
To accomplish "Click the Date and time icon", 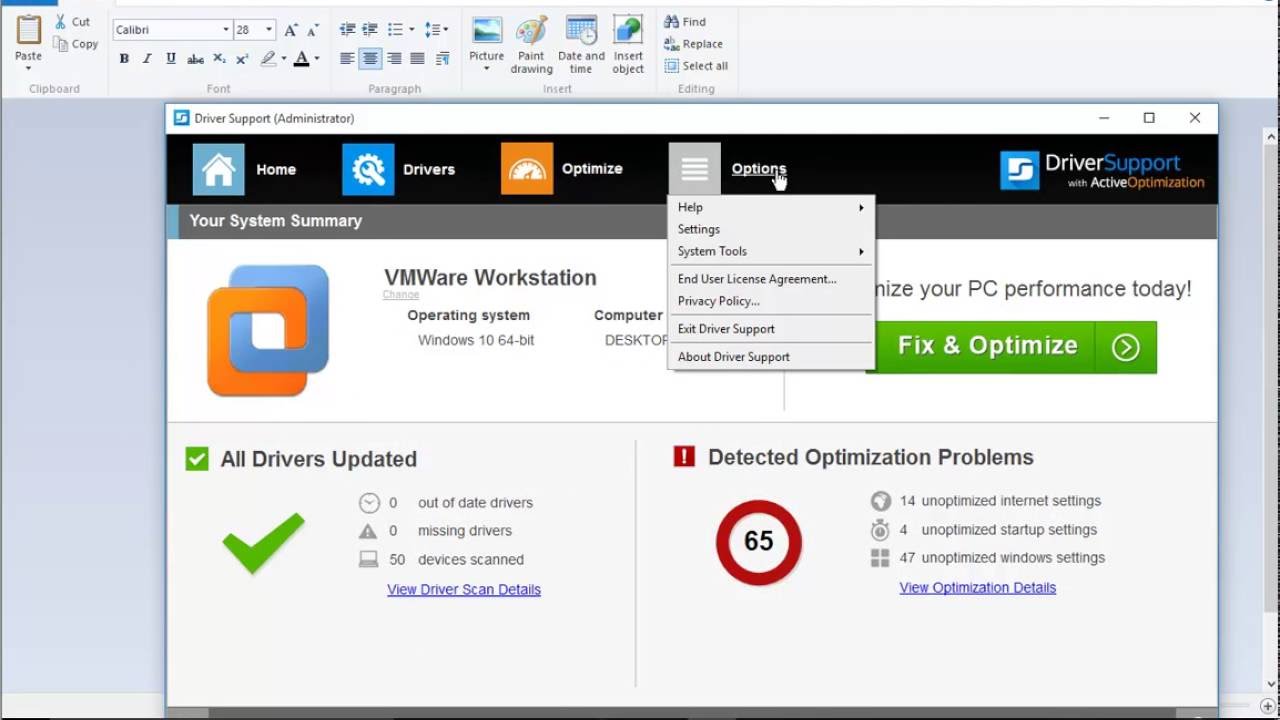I will click(581, 44).
